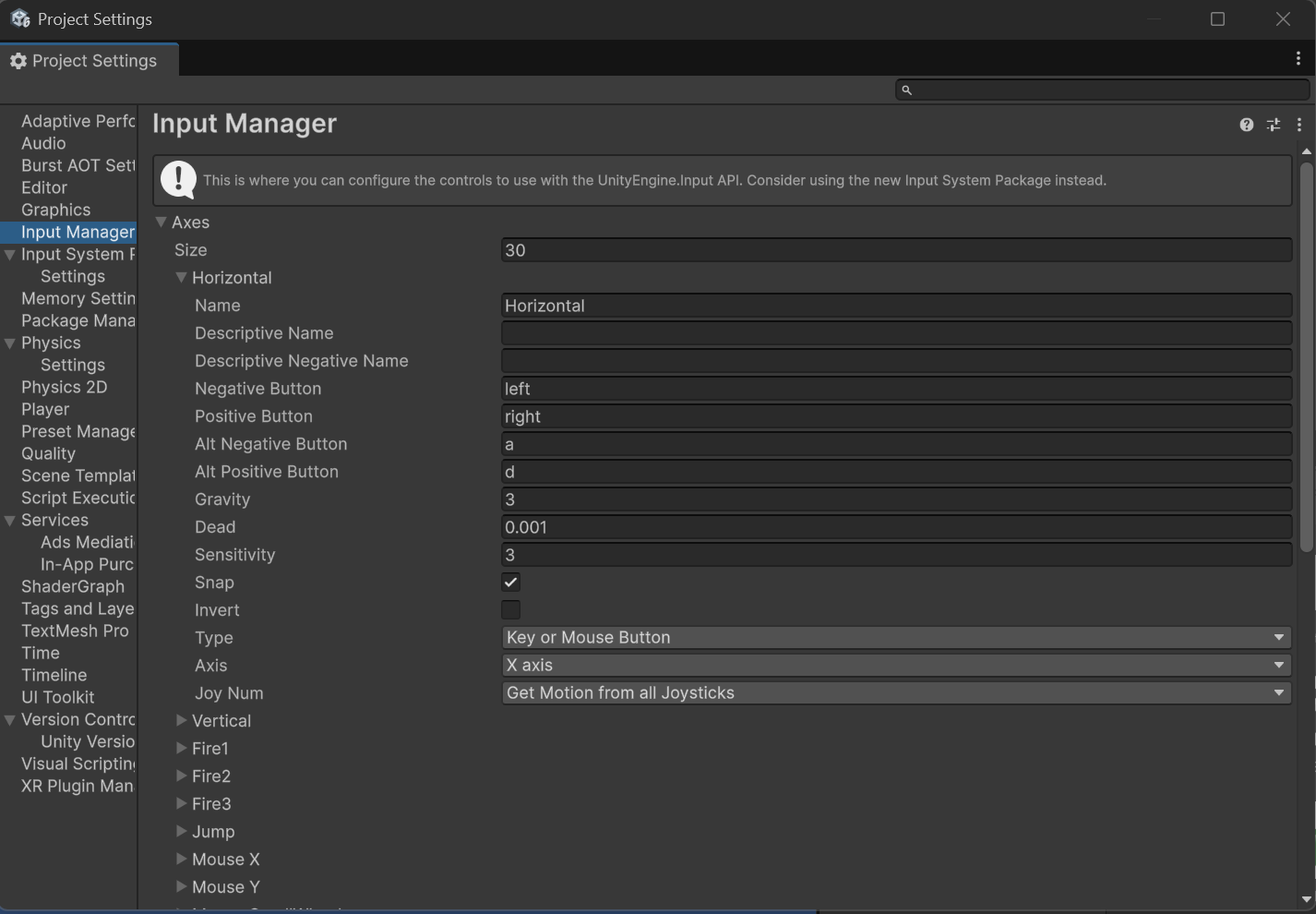Expand the Fire1 axis entry
Viewport: 1316px width, 914px height.
181,749
